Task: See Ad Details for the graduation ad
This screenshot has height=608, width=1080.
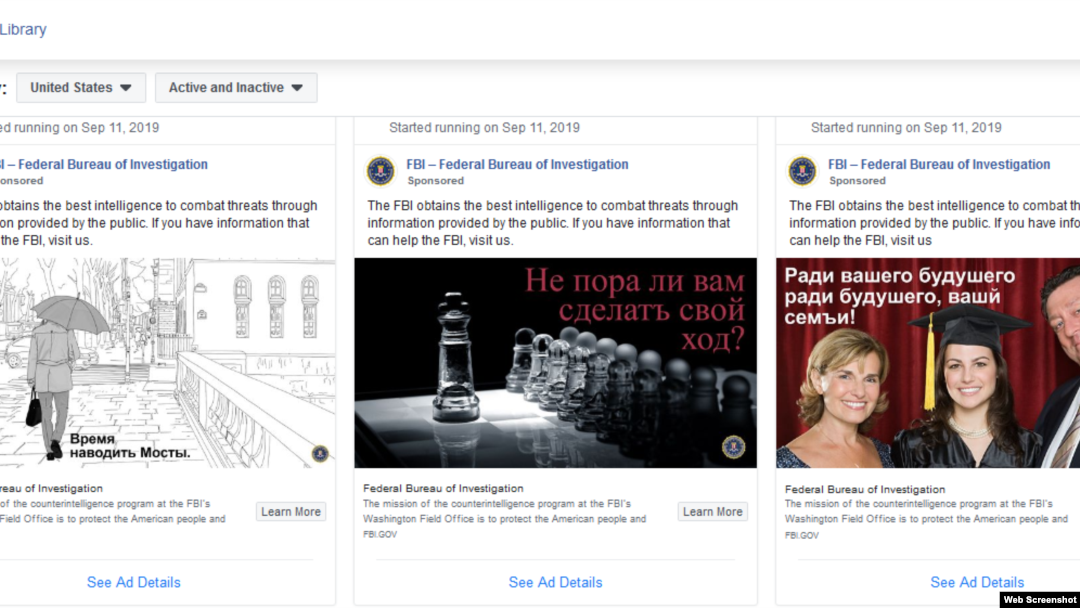Action: 977,583
